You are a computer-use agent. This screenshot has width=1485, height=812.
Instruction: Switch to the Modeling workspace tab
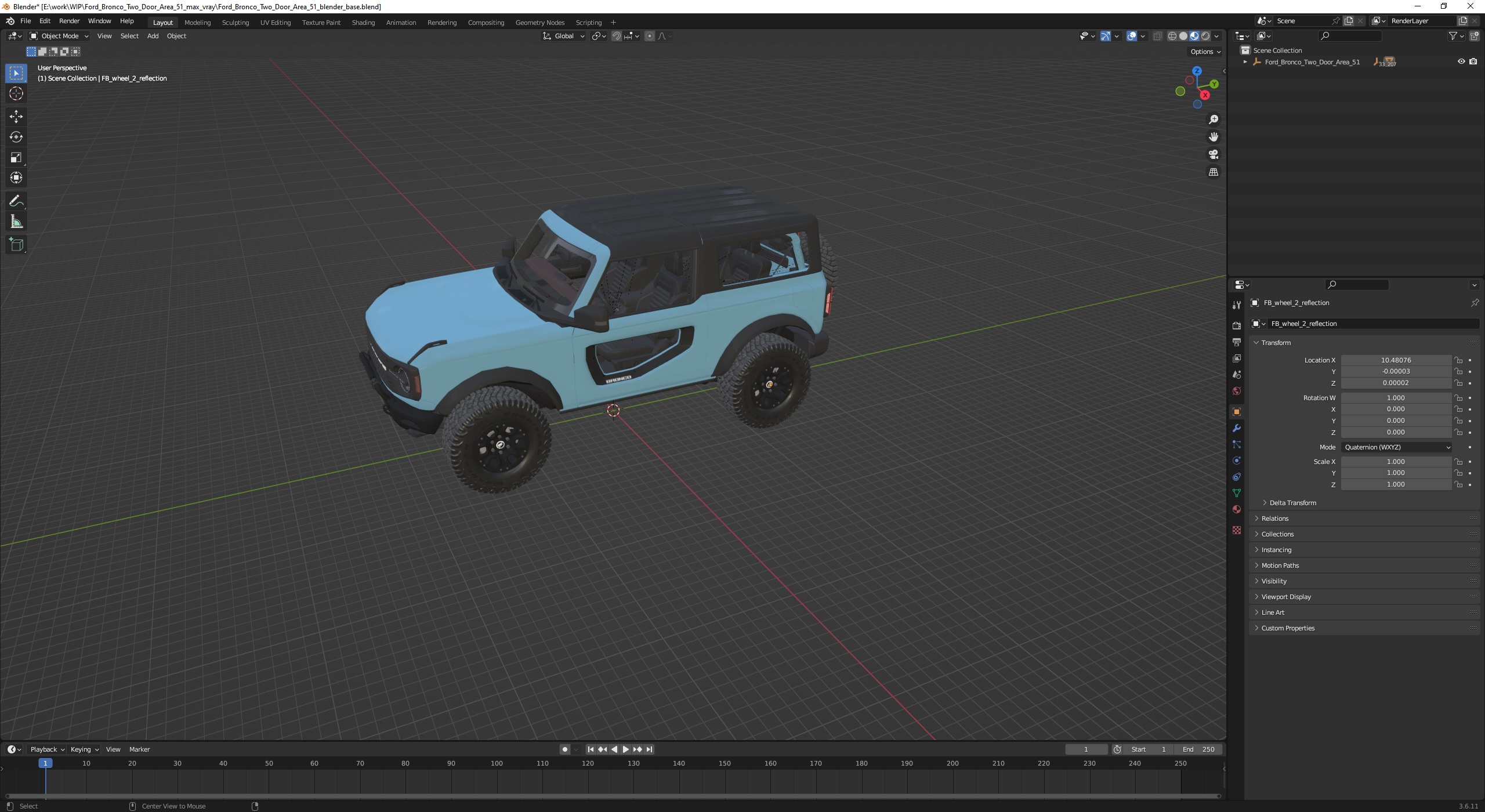coord(197,23)
